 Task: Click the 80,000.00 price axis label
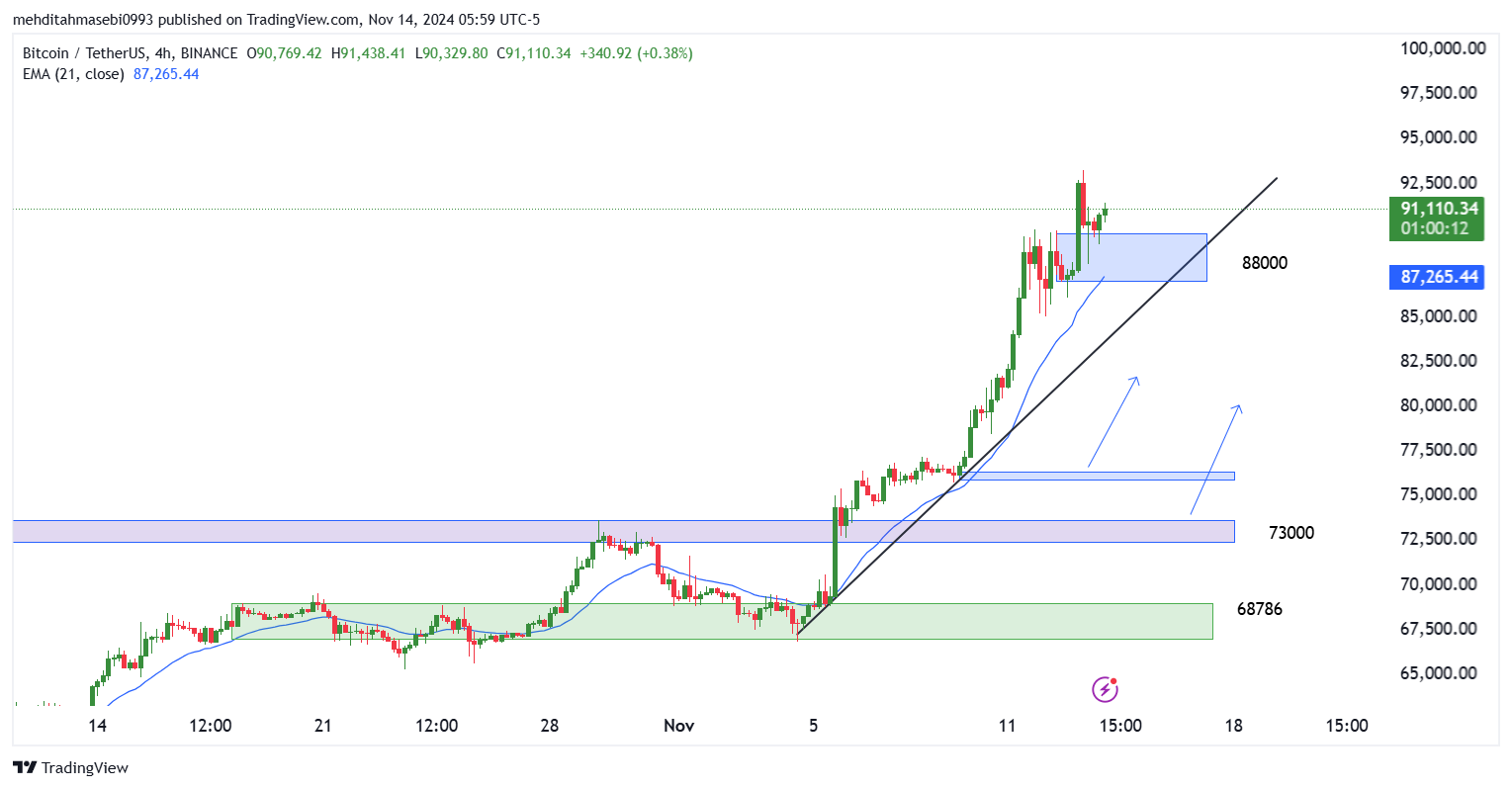point(1439,405)
